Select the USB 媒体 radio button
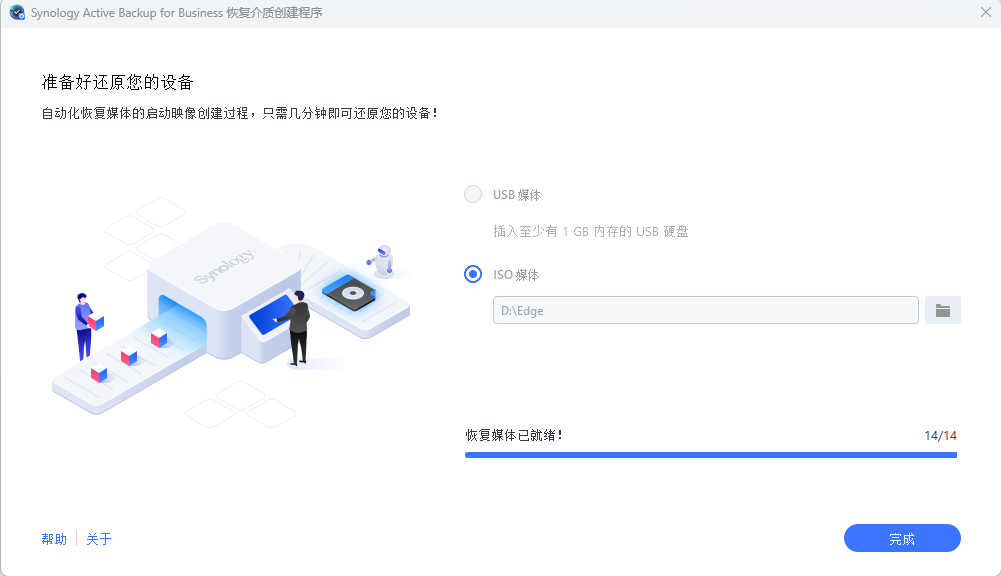The width and height of the screenshot is (1001, 576). (473, 195)
